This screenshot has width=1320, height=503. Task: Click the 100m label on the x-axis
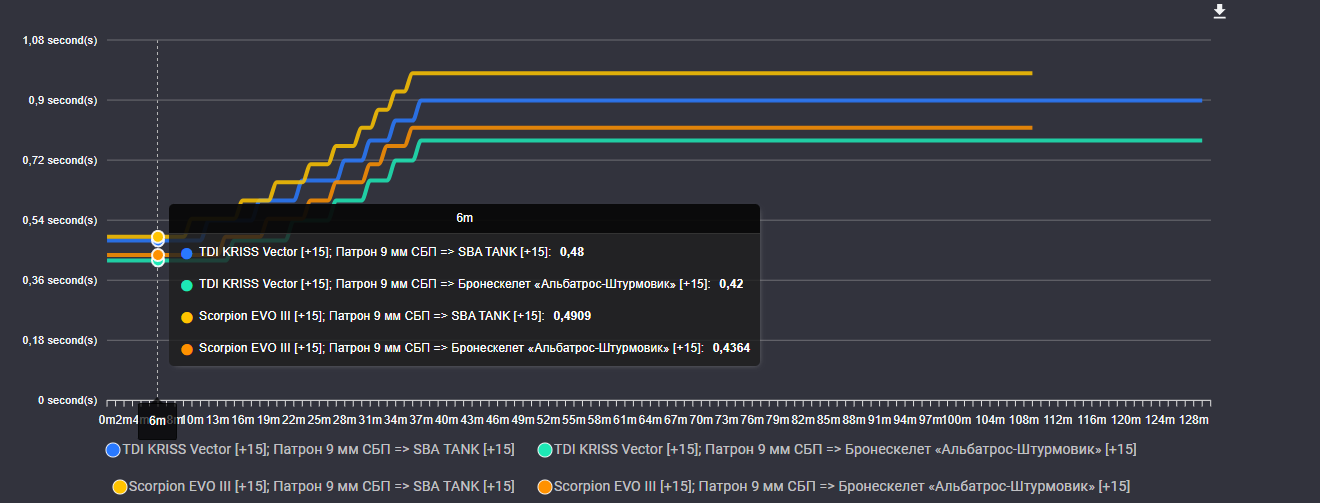pyautogui.click(x=958, y=419)
